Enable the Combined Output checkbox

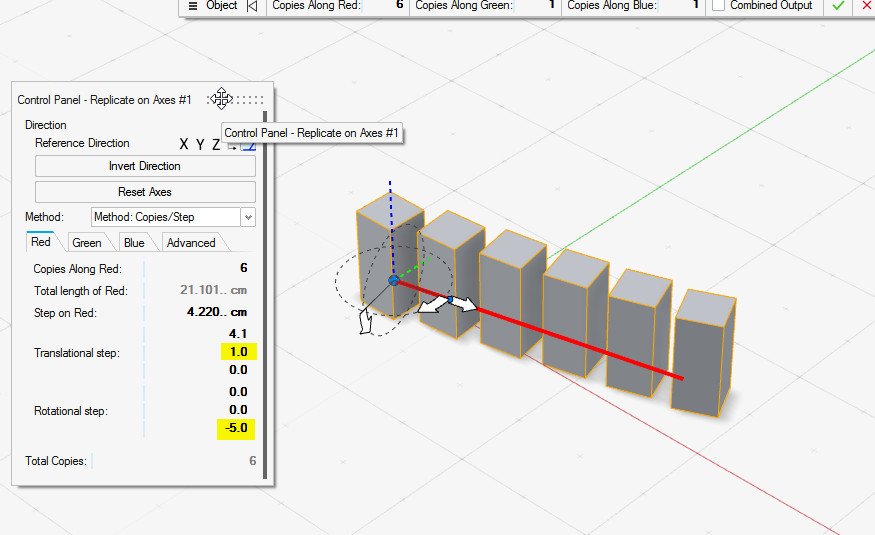tap(719, 6)
